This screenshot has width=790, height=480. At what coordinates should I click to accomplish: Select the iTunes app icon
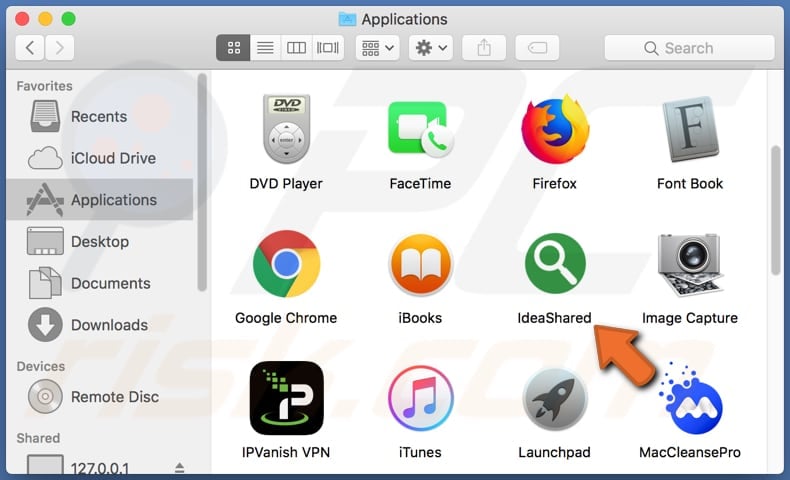pos(420,398)
